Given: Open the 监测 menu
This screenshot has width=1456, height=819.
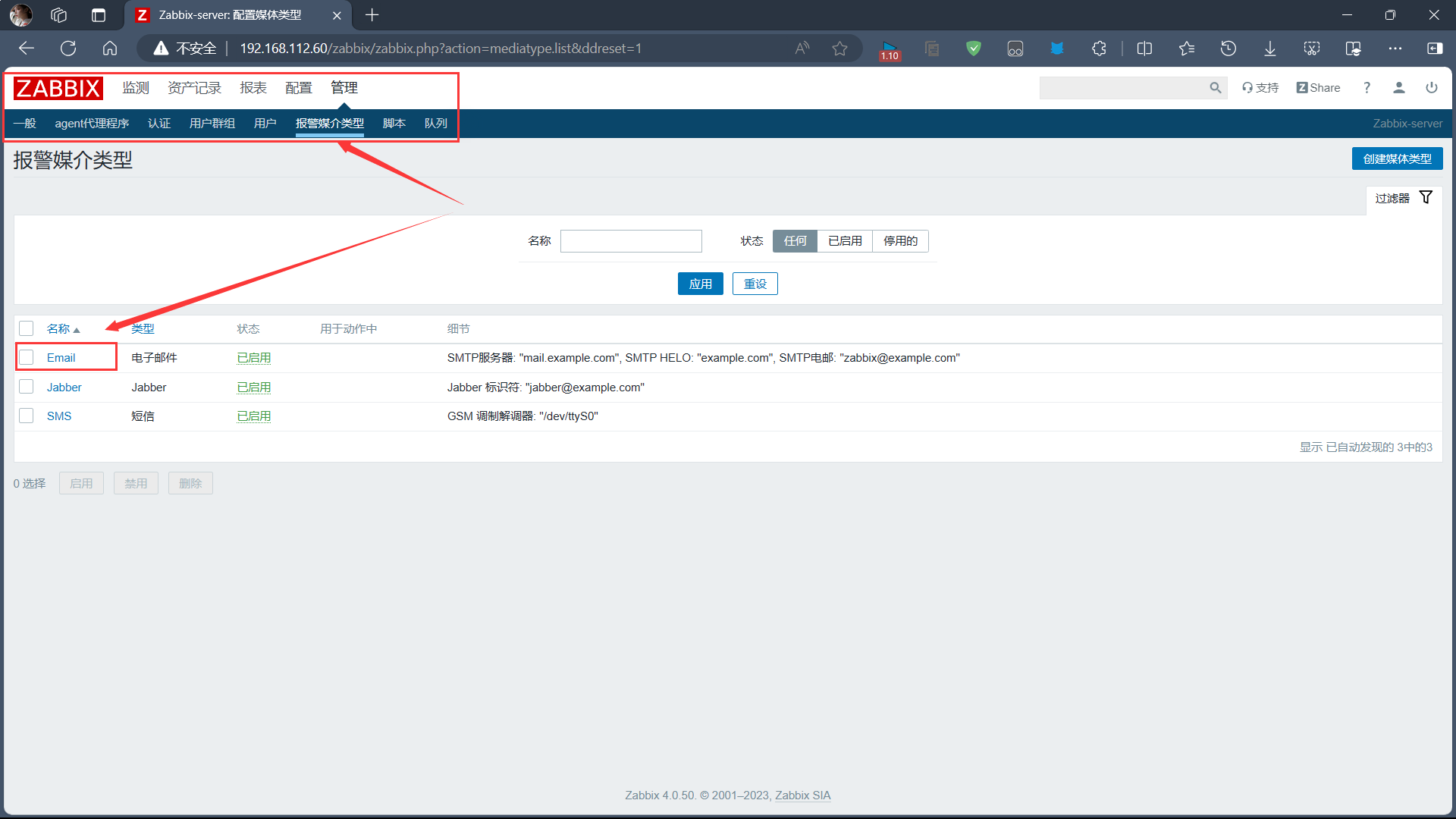Looking at the screenshot, I should (136, 88).
